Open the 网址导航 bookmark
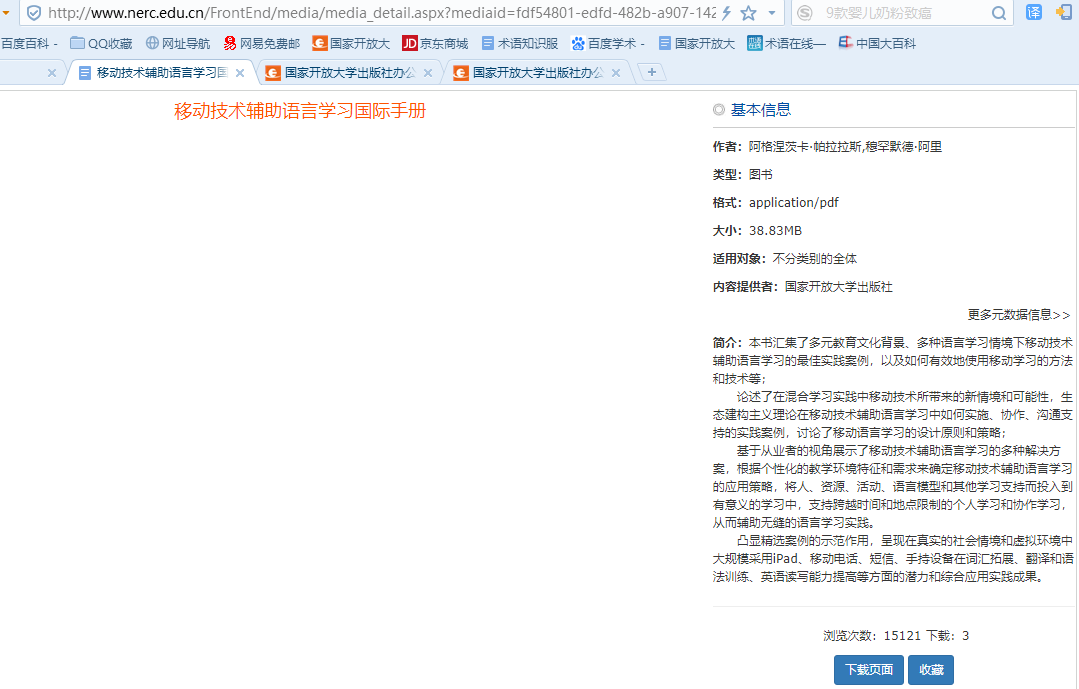This screenshot has height=689, width=1079. coord(177,44)
